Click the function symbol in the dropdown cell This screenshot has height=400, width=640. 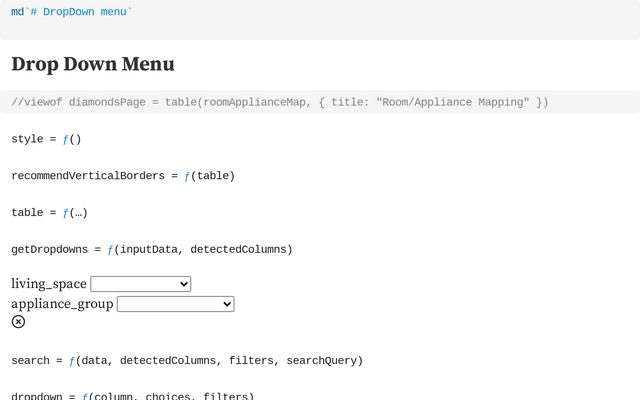click(x=85, y=396)
